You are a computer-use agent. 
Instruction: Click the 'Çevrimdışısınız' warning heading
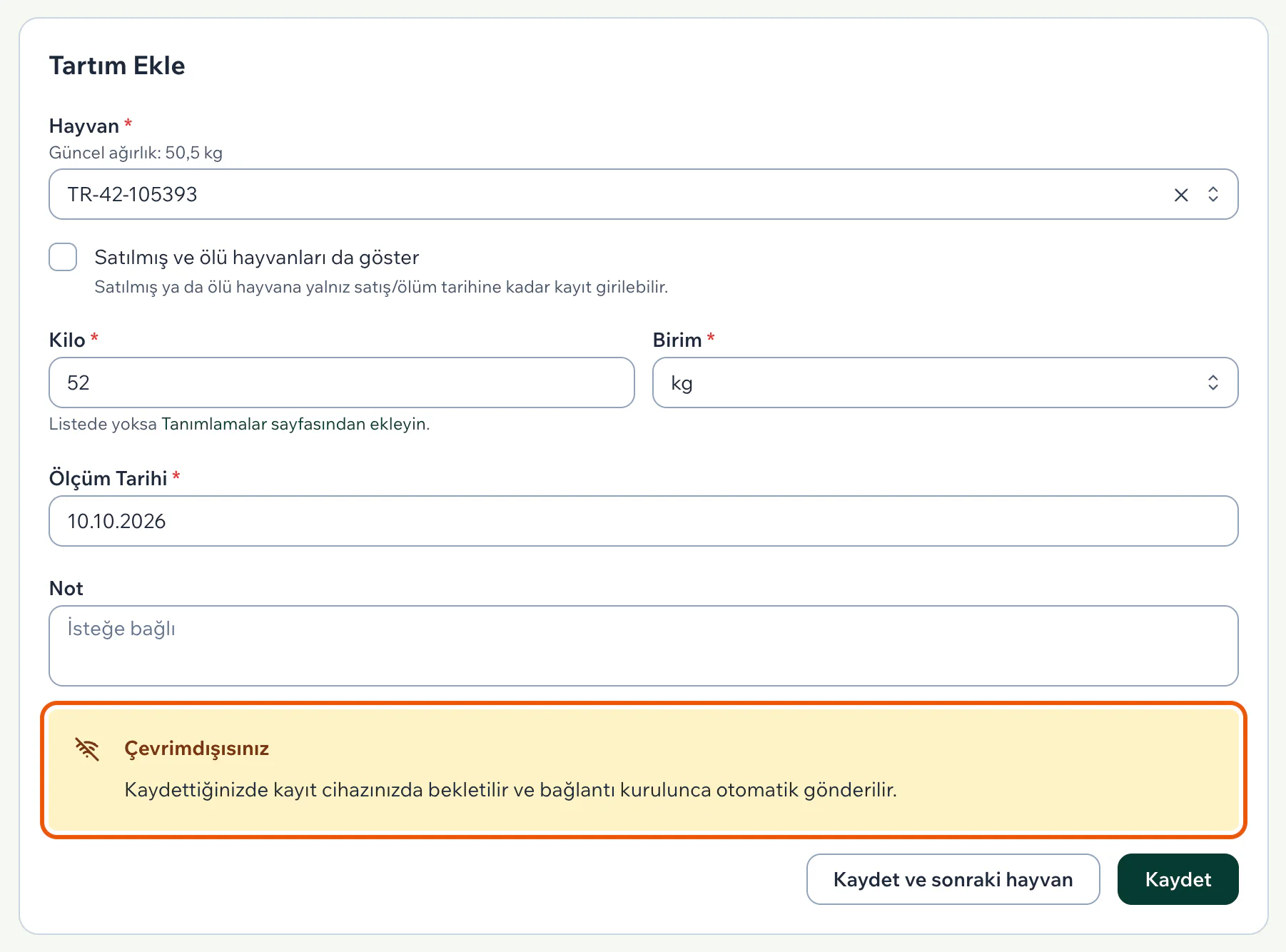(197, 749)
